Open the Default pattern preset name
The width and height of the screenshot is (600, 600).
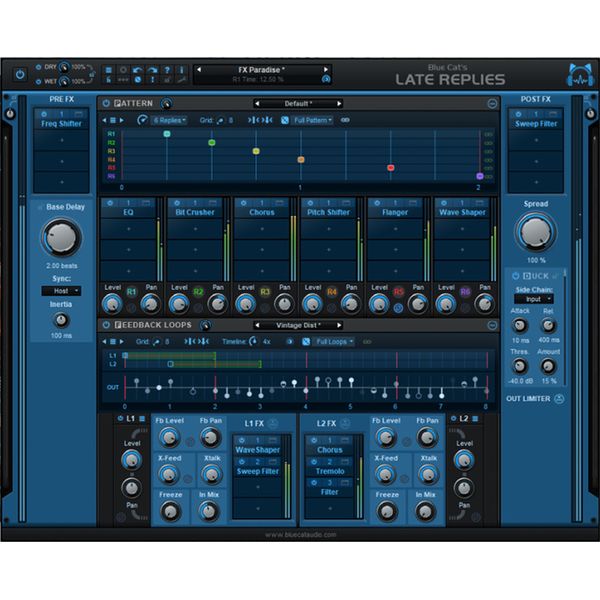point(298,104)
